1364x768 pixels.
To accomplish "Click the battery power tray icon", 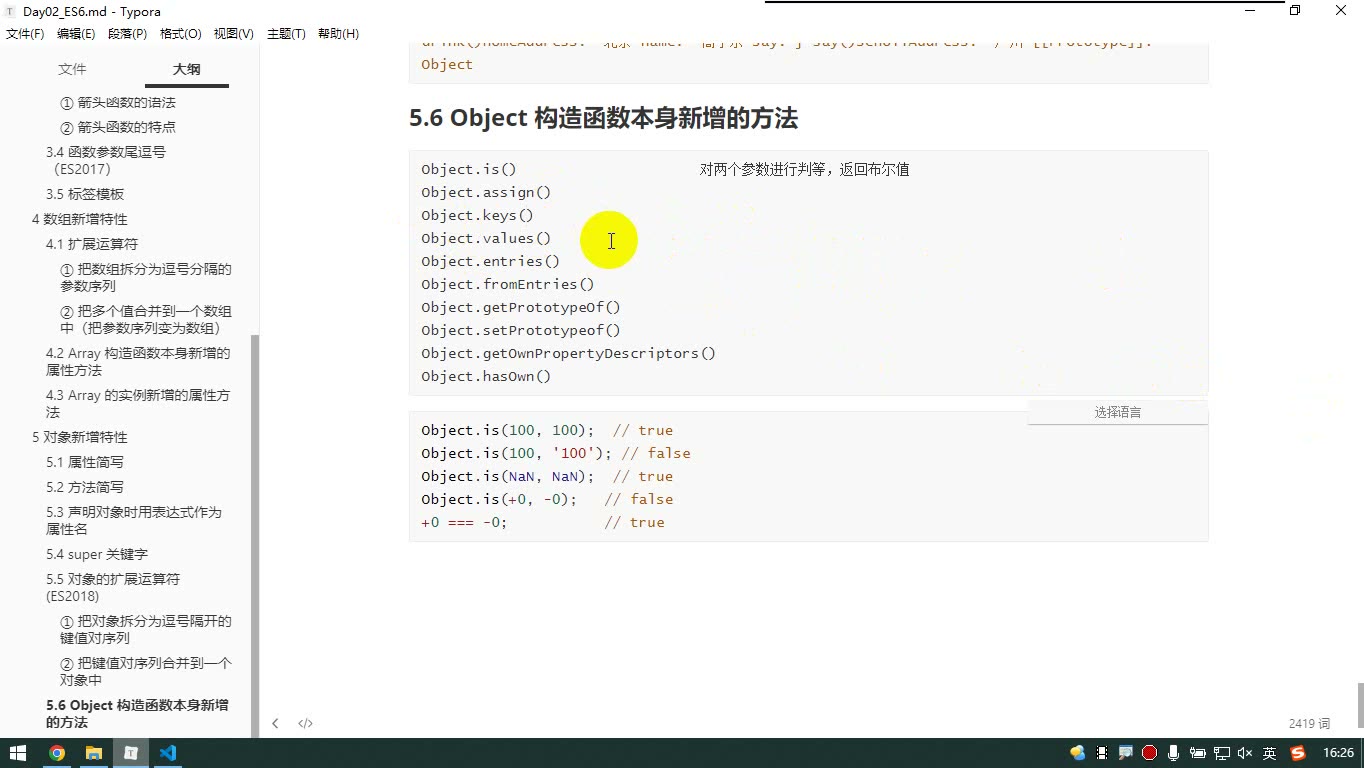I will point(1197,753).
